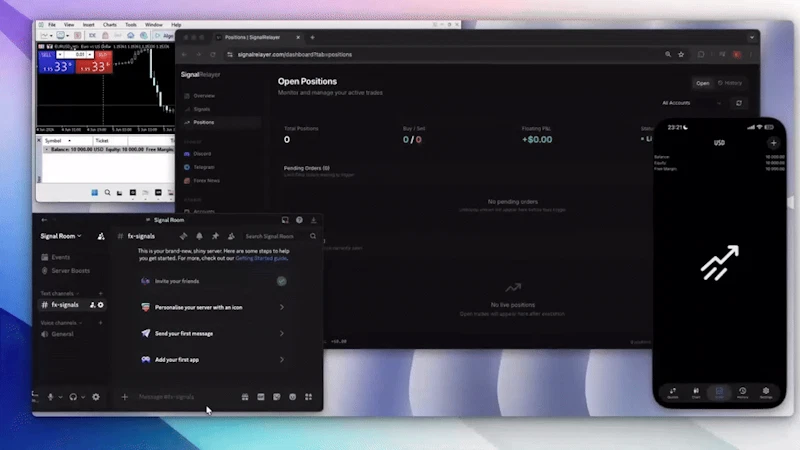Open Personalise your server with an icon
This screenshot has height=450, width=800.
click(213, 308)
